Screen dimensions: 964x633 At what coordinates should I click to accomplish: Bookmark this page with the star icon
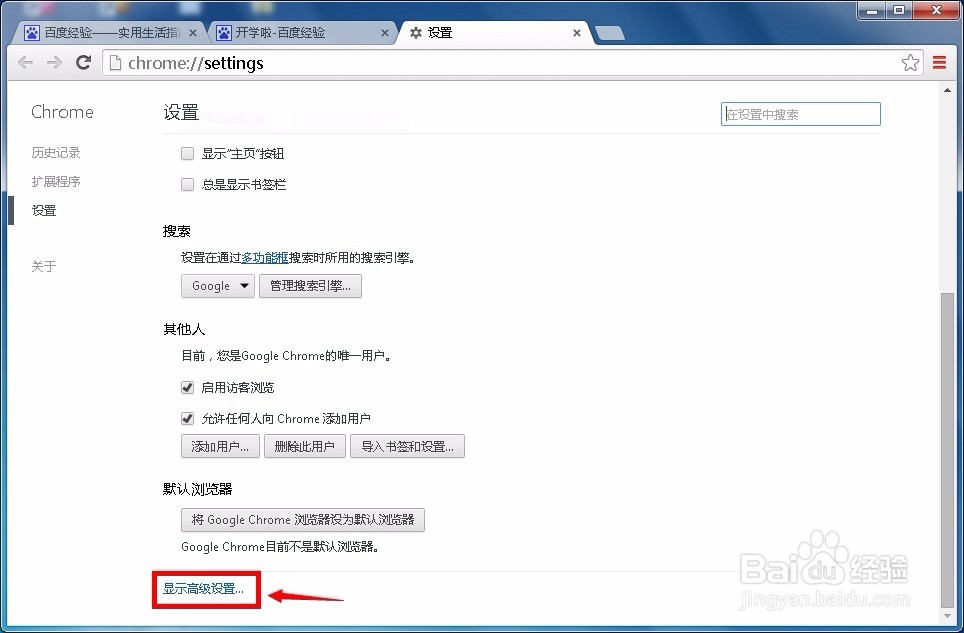(x=911, y=63)
